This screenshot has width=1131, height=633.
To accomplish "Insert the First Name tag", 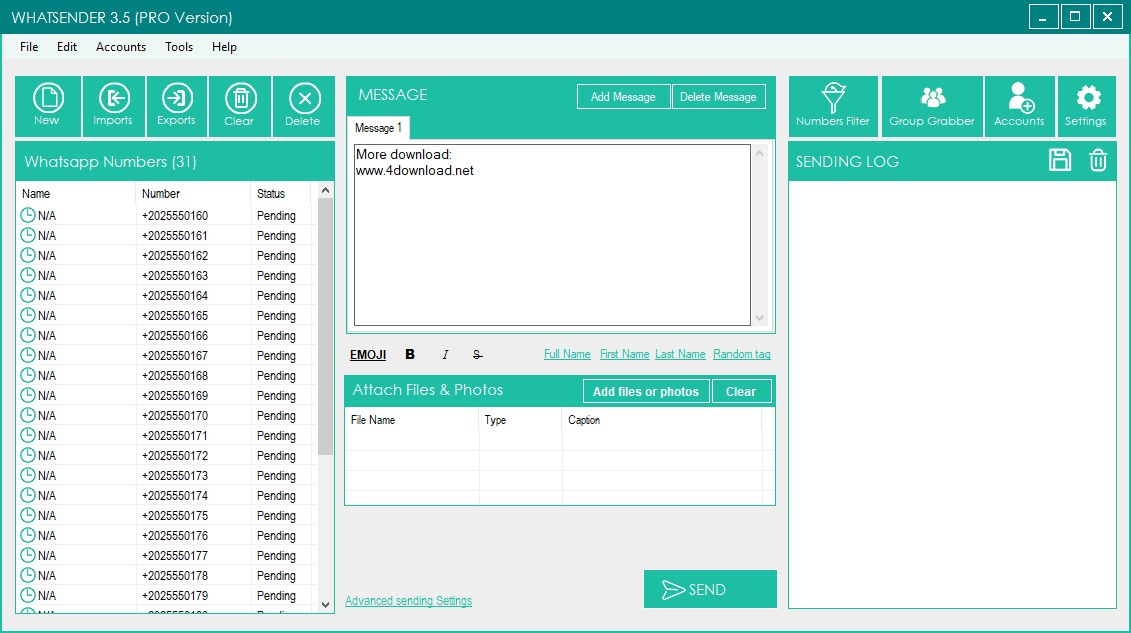I will [x=625, y=354].
